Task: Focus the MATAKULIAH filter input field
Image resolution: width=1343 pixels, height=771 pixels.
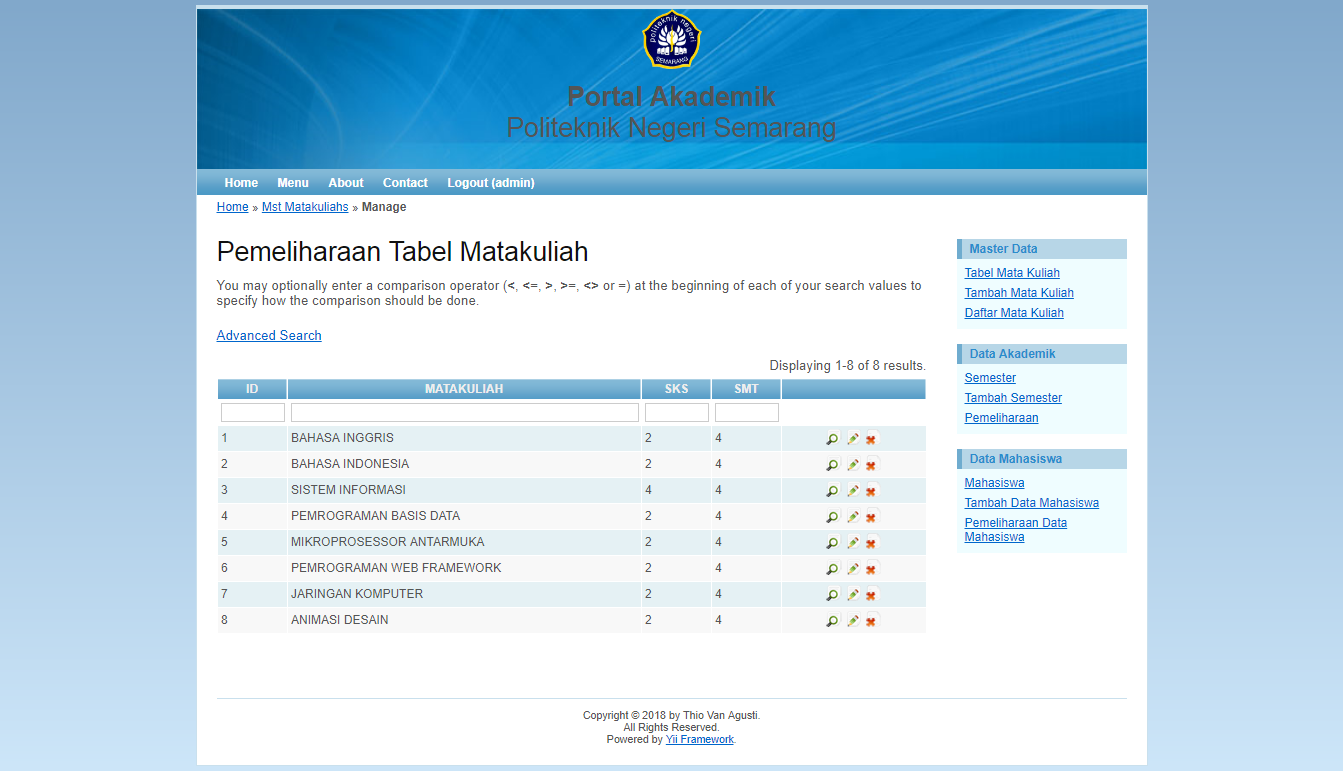Action: click(465, 413)
